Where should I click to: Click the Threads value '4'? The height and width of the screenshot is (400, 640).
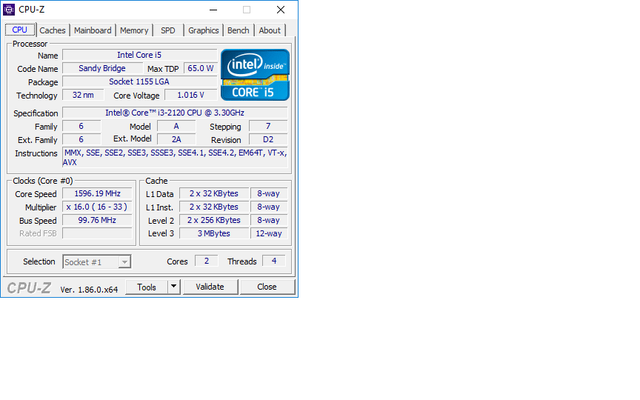(x=274, y=261)
